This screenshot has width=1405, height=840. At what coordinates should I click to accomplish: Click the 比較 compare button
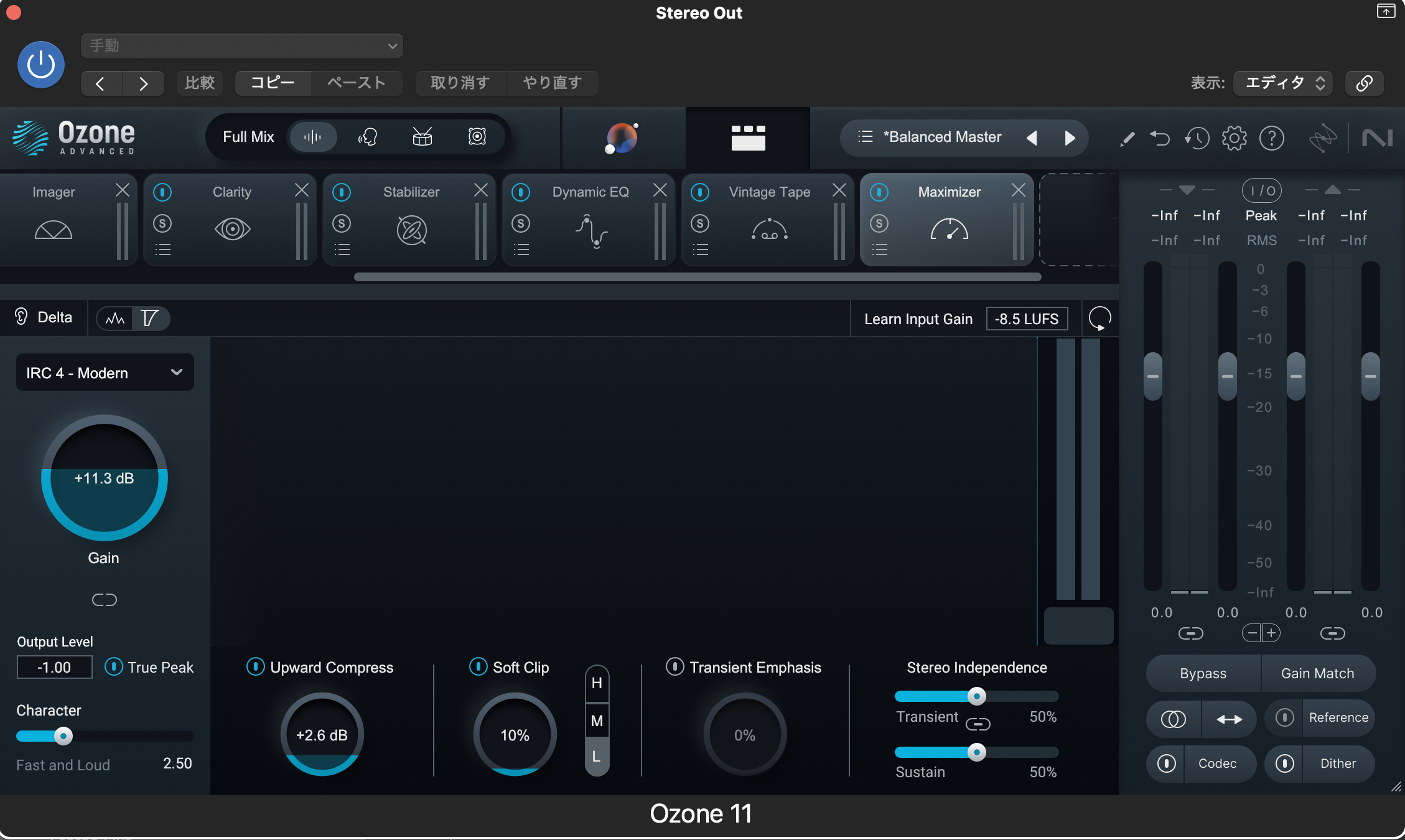point(200,83)
